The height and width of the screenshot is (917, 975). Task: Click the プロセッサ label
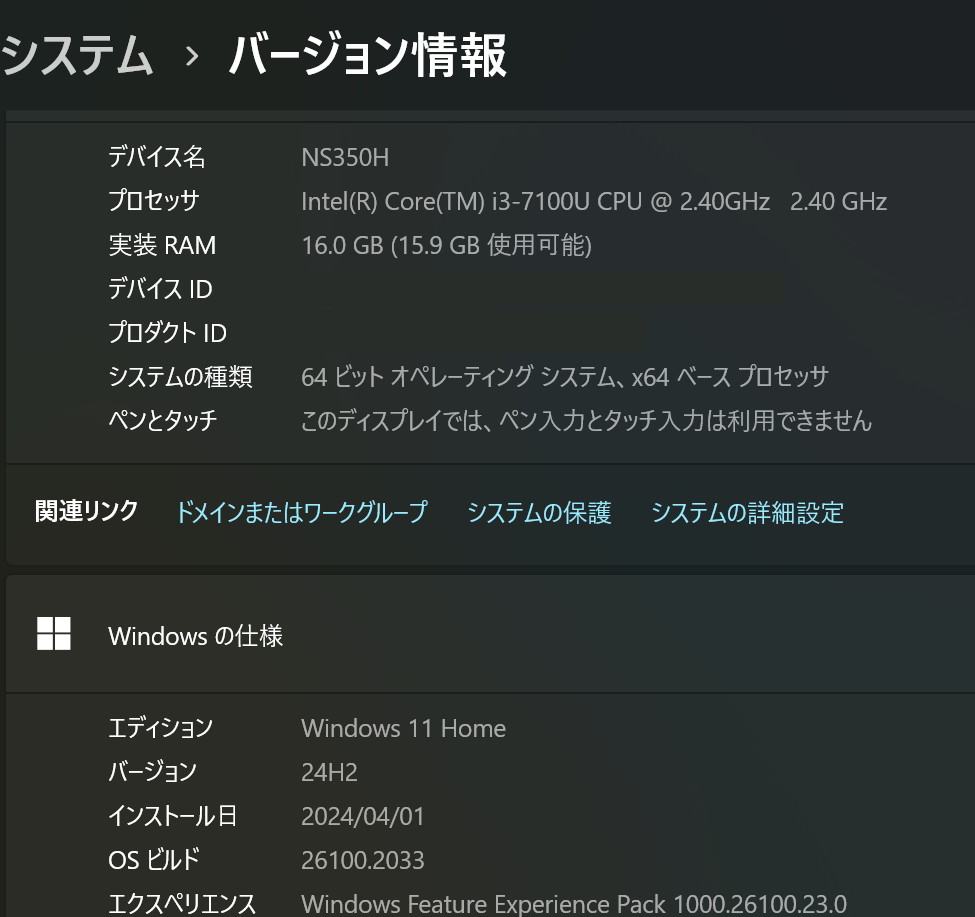coord(154,201)
